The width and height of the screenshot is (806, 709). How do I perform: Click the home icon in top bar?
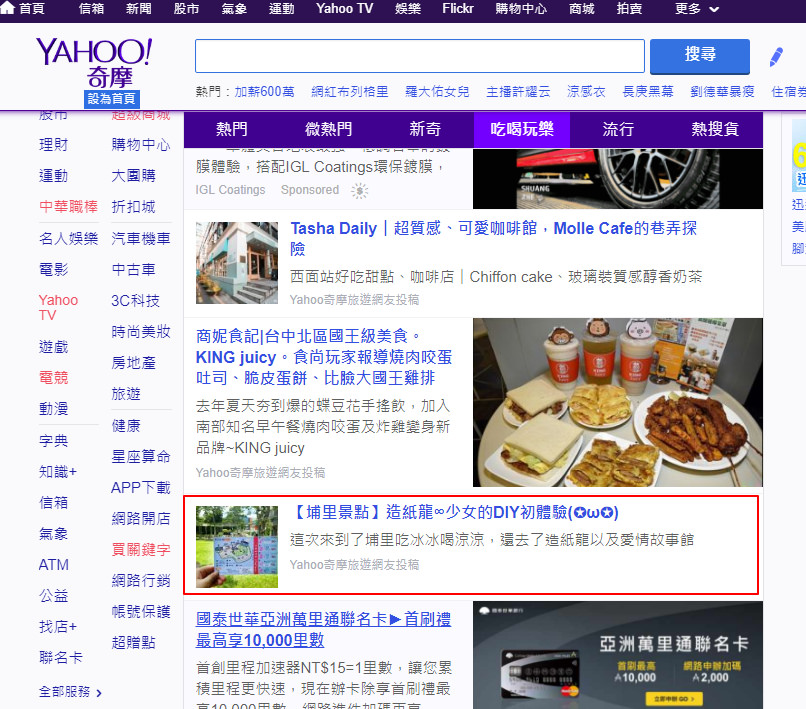(x=9, y=9)
